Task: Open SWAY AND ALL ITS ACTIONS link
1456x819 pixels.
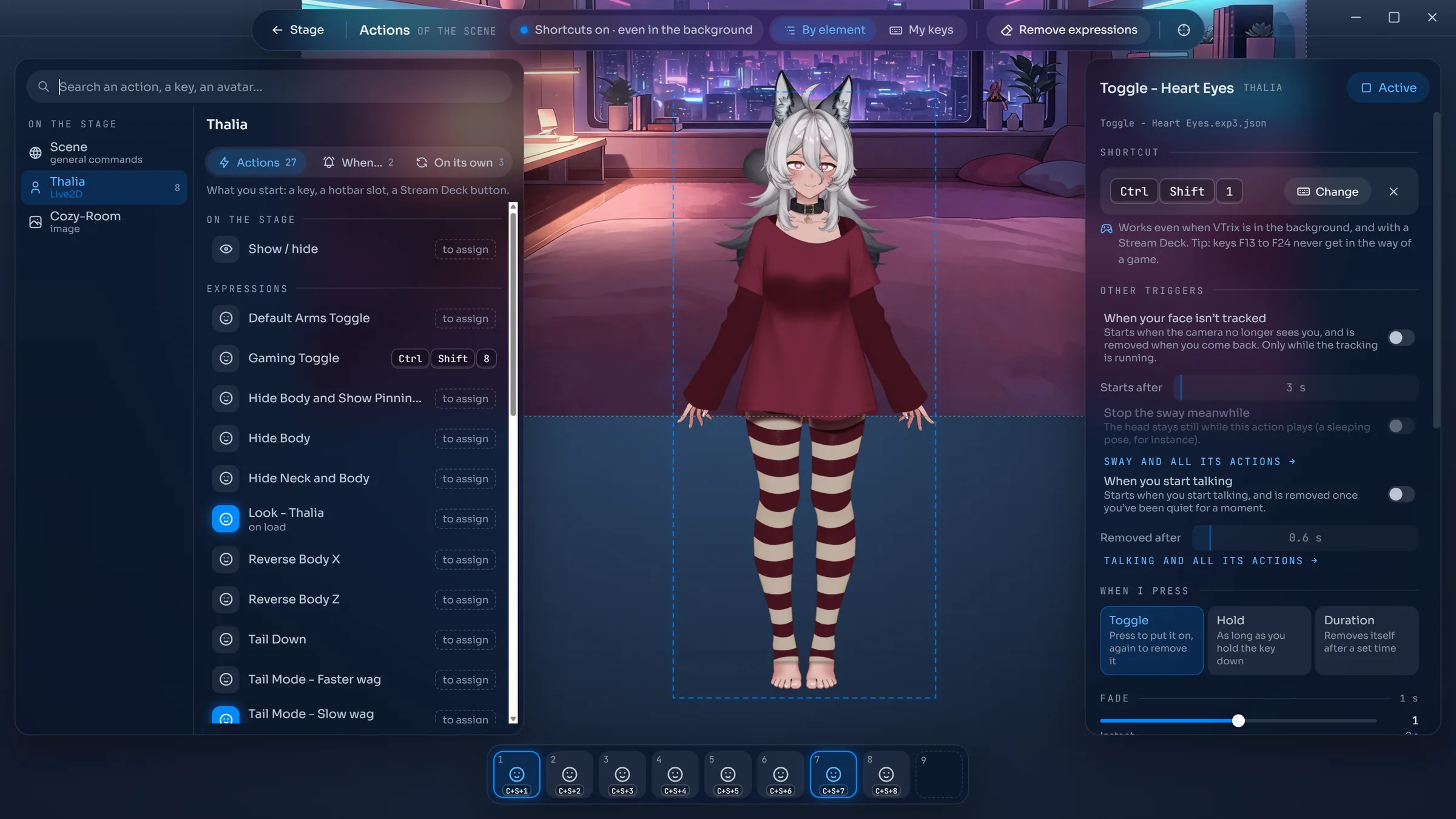Action: point(1199,462)
